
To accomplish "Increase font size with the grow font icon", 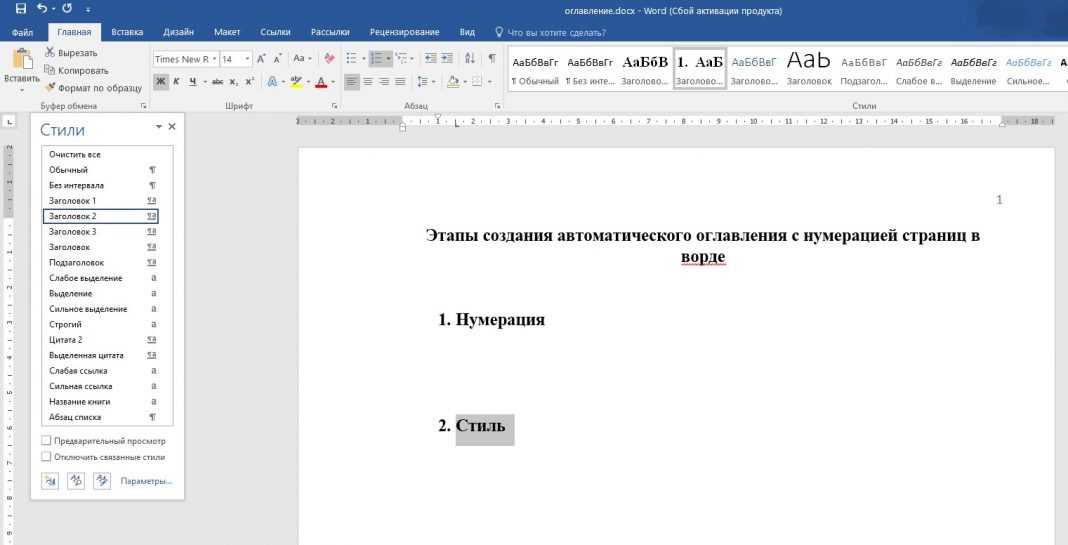I will pos(262,59).
